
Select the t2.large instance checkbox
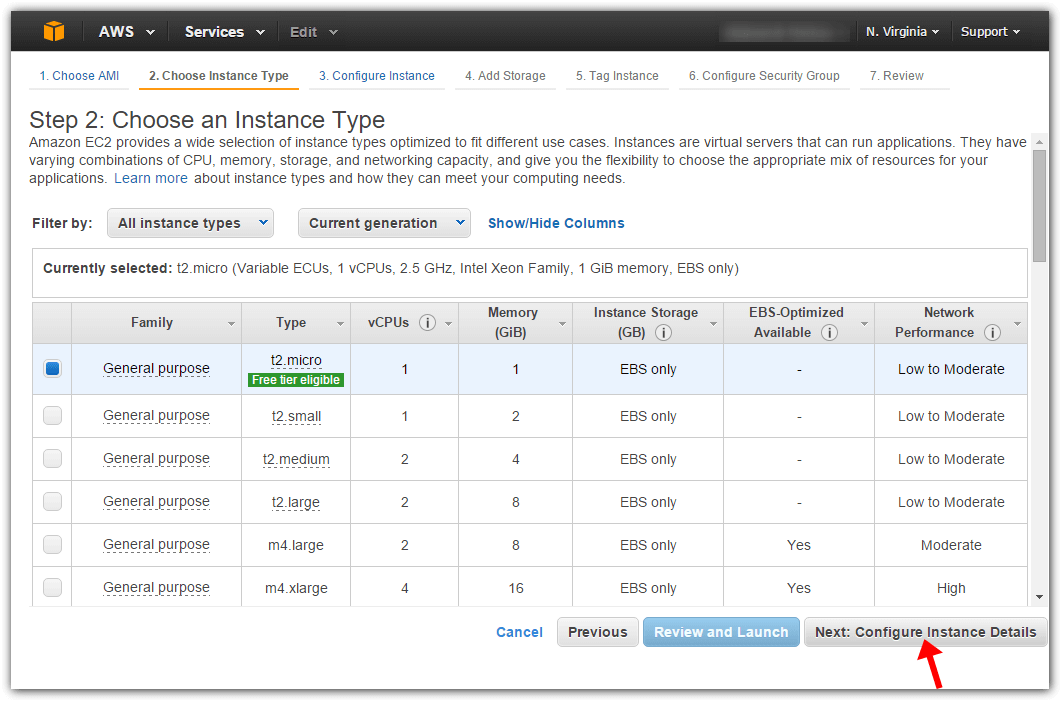[52, 501]
